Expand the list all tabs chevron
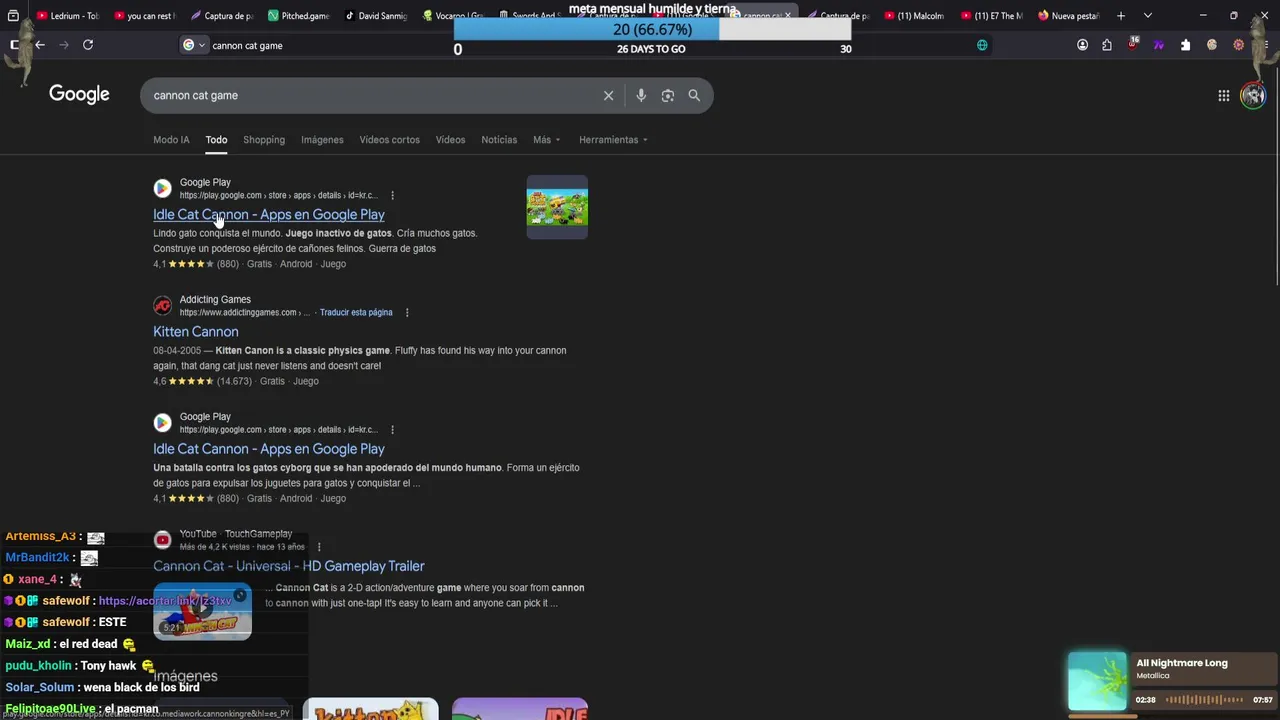 1147,16
